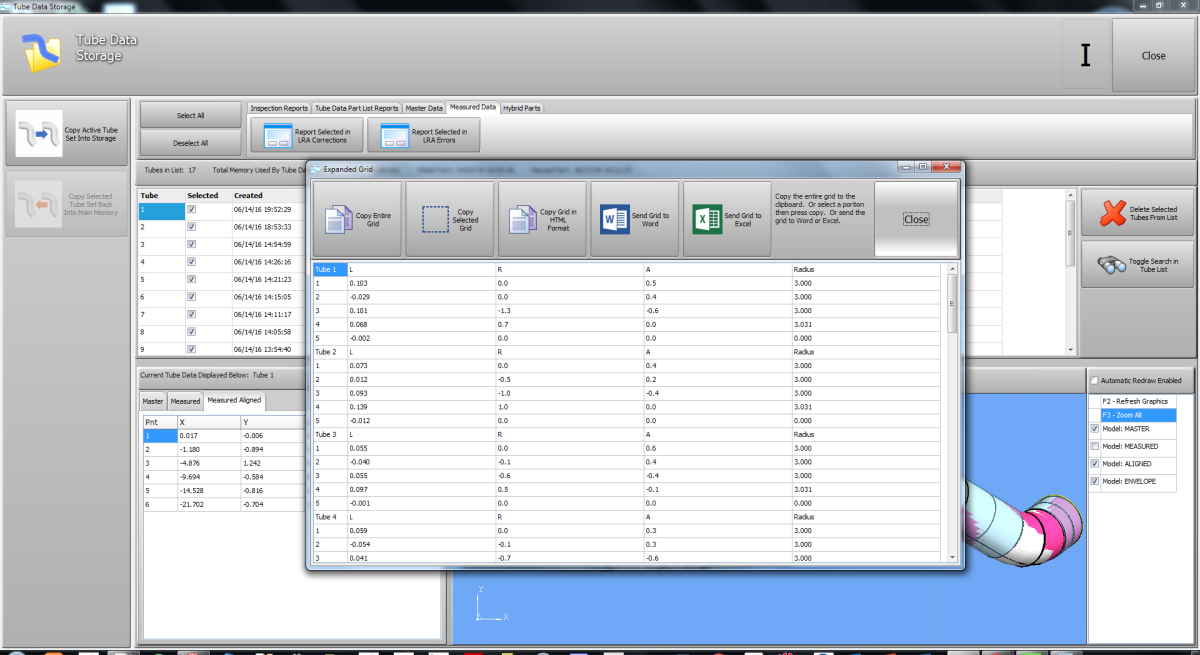
Task: Click Copy Grid in HTML Format icon
Action: (525, 218)
